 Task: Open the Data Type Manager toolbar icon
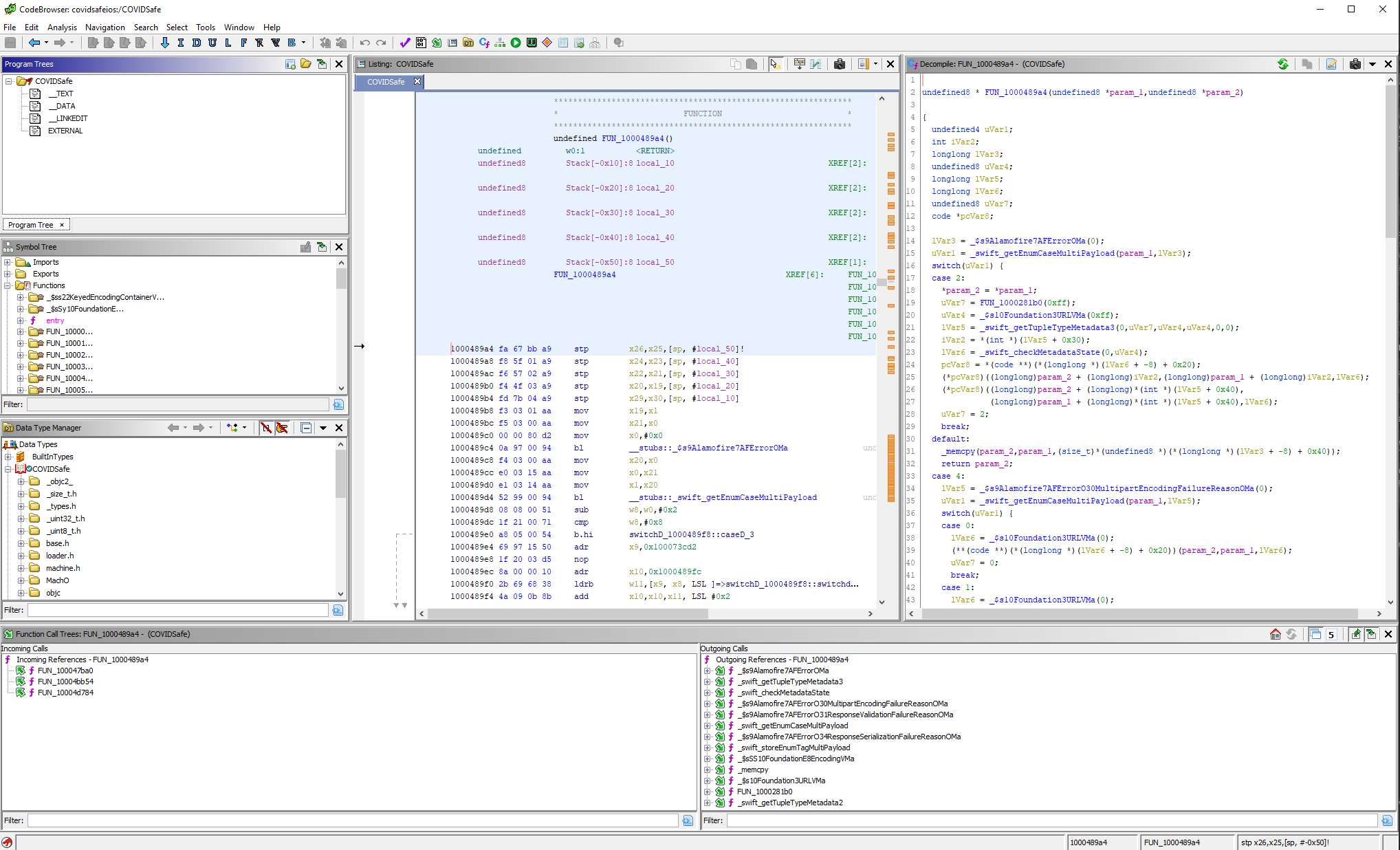[x=468, y=43]
